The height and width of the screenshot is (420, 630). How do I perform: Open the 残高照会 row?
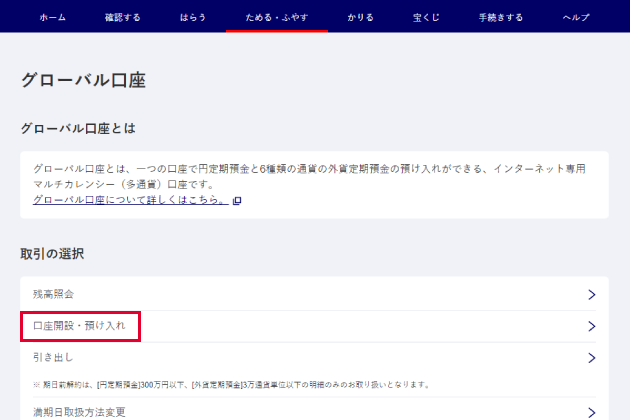[x=314, y=294]
